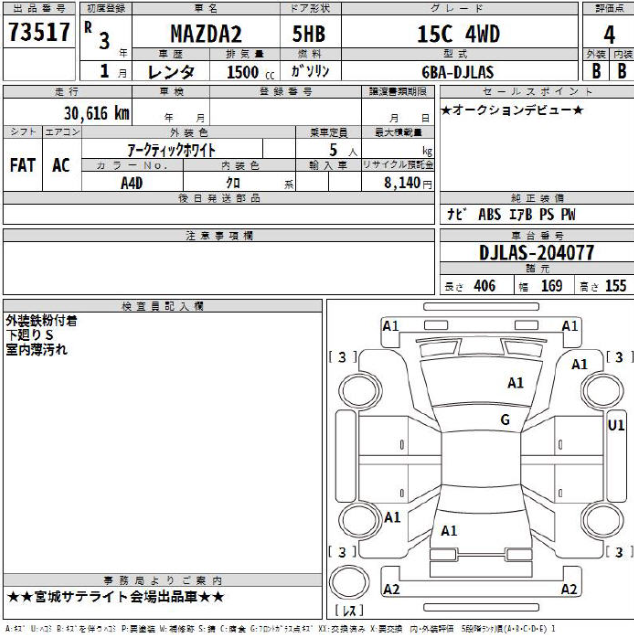Click the A1 mark on the rear hatch
This screenshot has width=634, height=635.
click(x=449, y=529)
